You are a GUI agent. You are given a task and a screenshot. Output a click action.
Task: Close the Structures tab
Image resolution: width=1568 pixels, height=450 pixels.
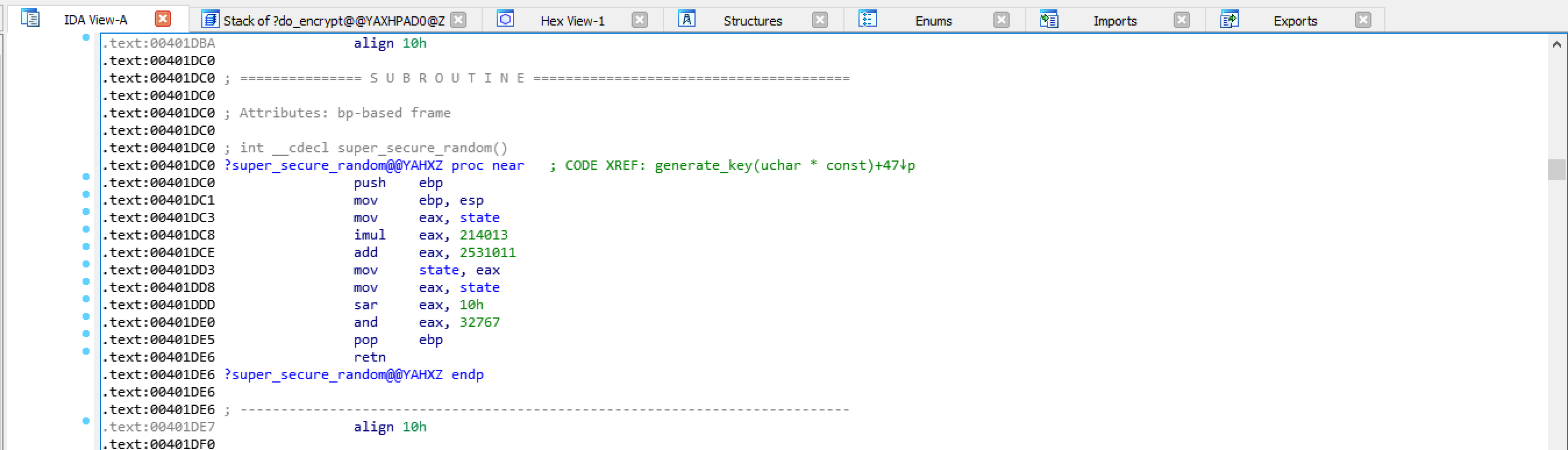pos(821,20)
